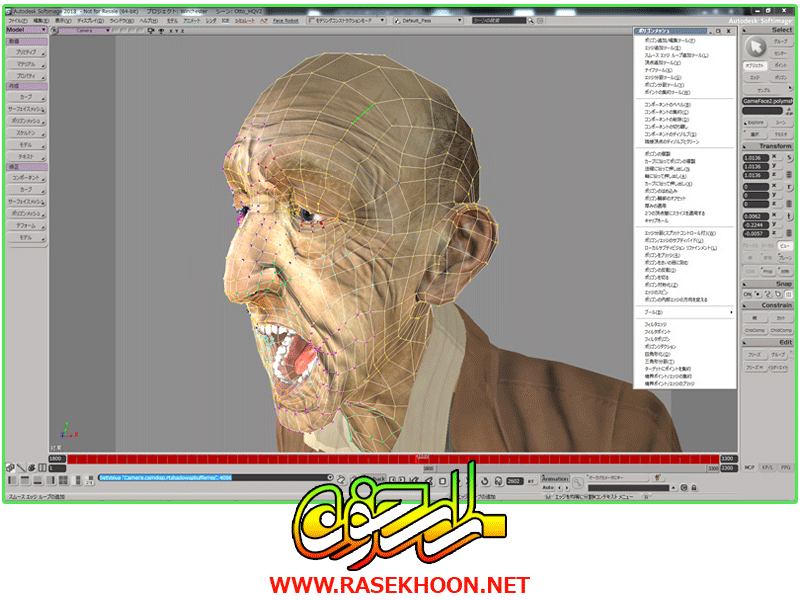The image size is (800, 600).
Task: Switch to the ICE toolbar link
Action: (225, 21)
